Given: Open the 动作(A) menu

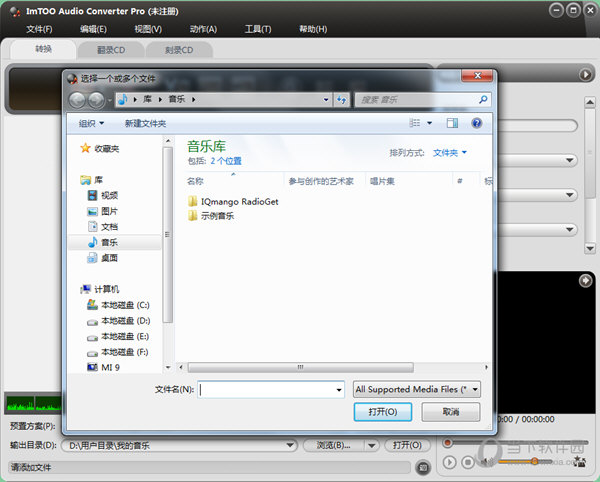Looking at the screenshot, I should coord(203,29).
